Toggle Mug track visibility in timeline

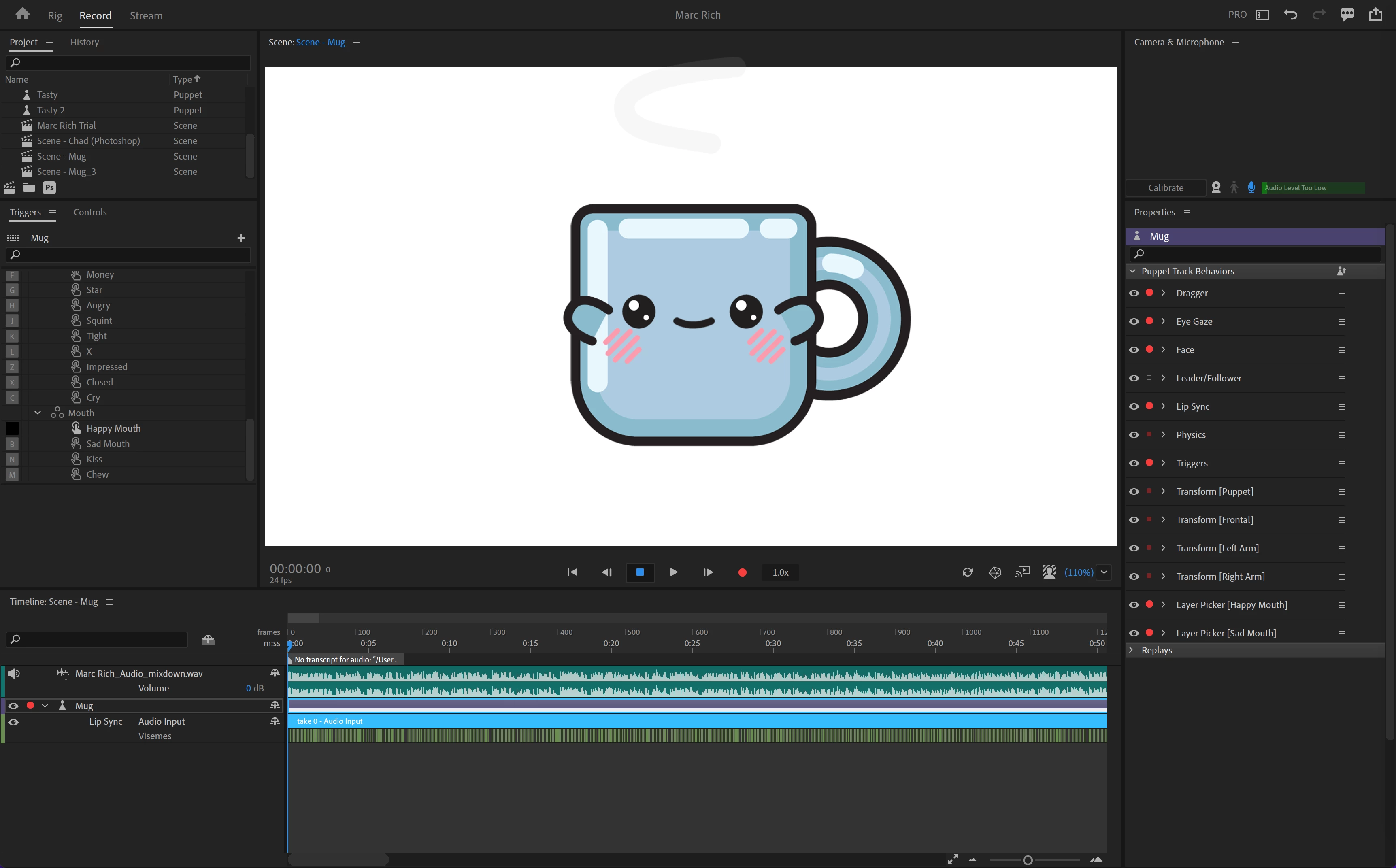(x=13, y=706)
